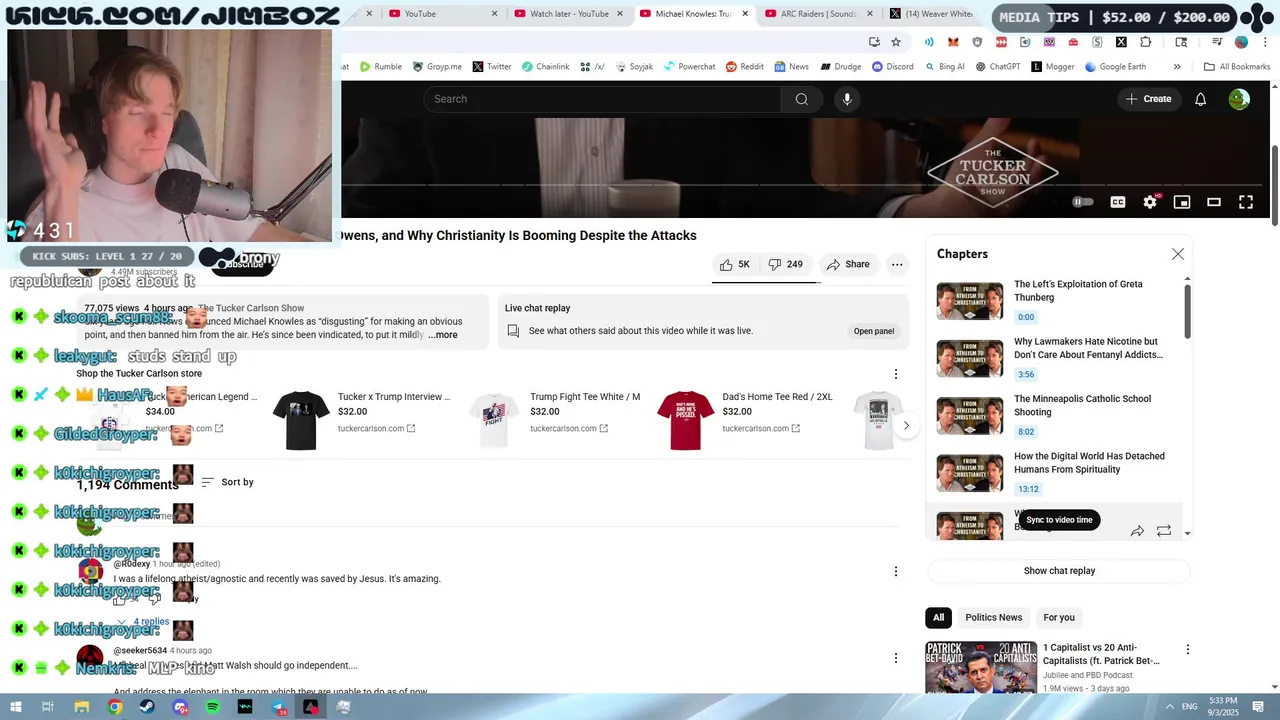1280x720 pixels.
Task: Type in the YouTube search box
Action: point(603,99)
